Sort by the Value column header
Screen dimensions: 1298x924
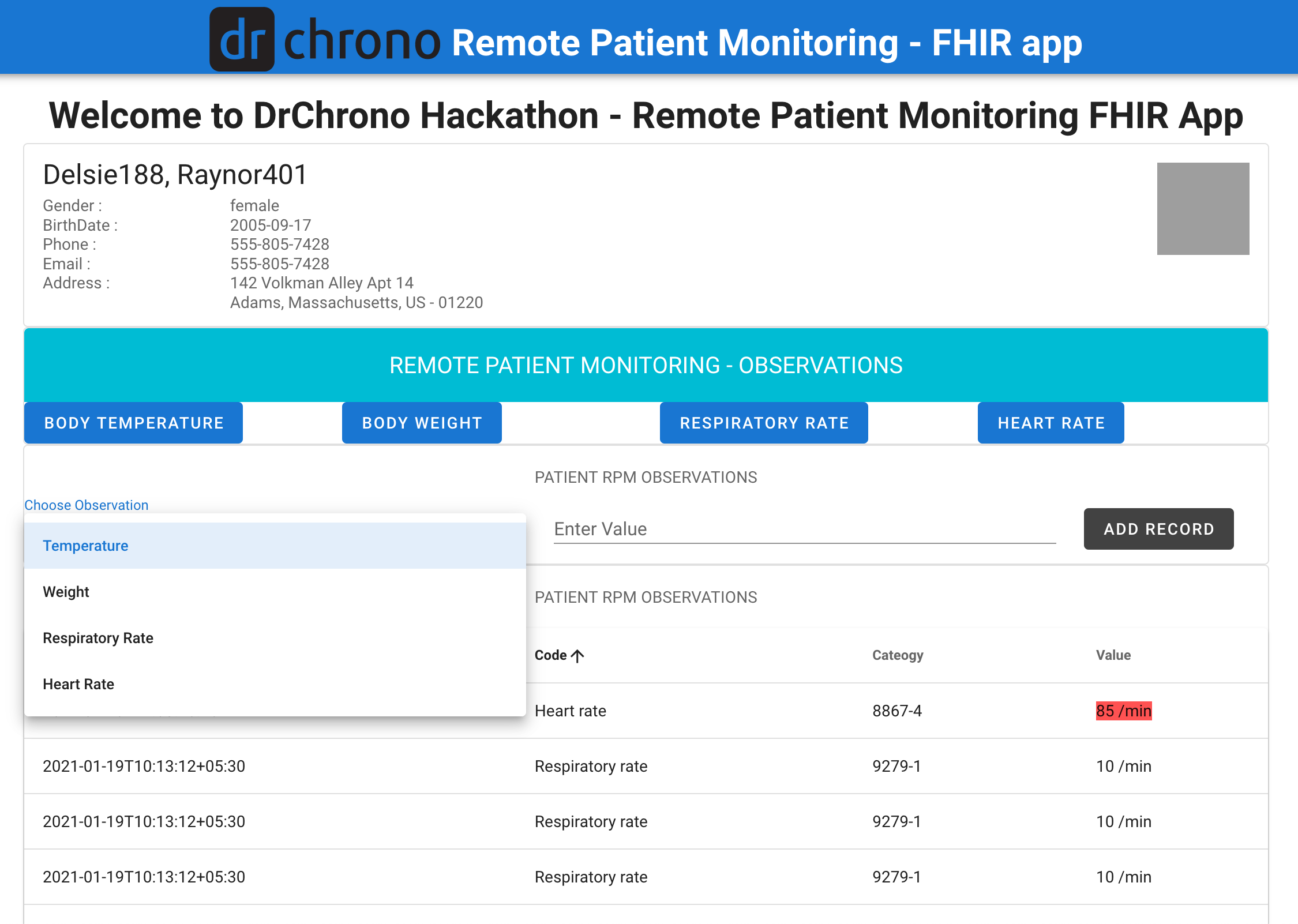(1113, 655)
